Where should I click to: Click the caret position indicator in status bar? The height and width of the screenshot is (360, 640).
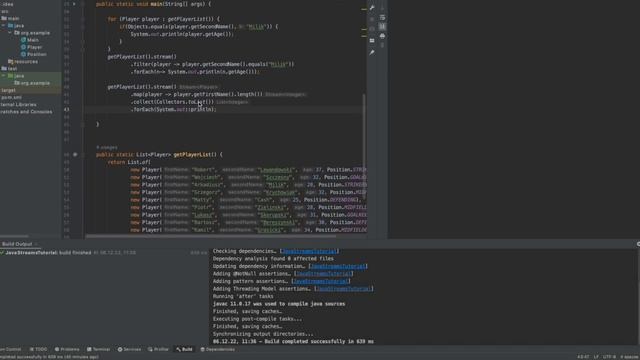(583, 357)
